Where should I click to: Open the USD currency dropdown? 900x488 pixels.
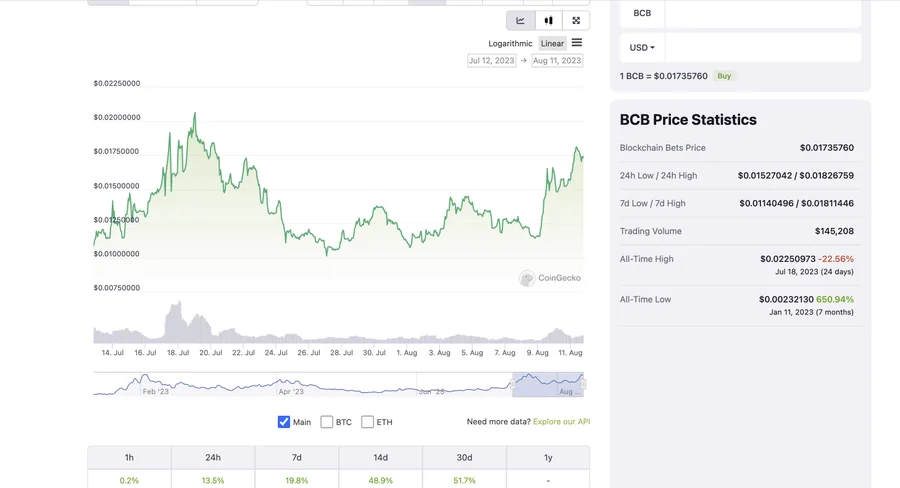tap(642, 47)
